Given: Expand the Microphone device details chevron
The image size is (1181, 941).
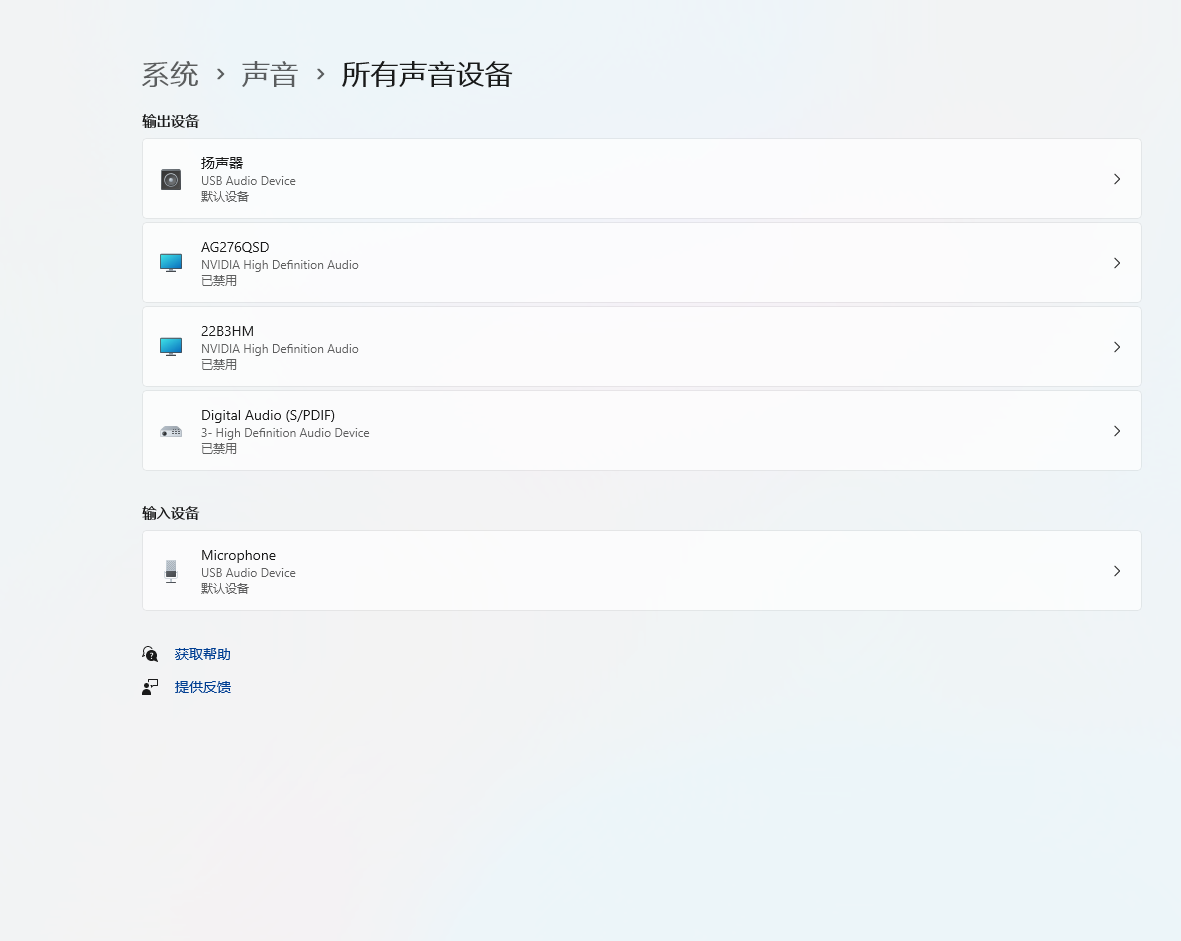Looking at the screenshot, I should [1117, 570].
